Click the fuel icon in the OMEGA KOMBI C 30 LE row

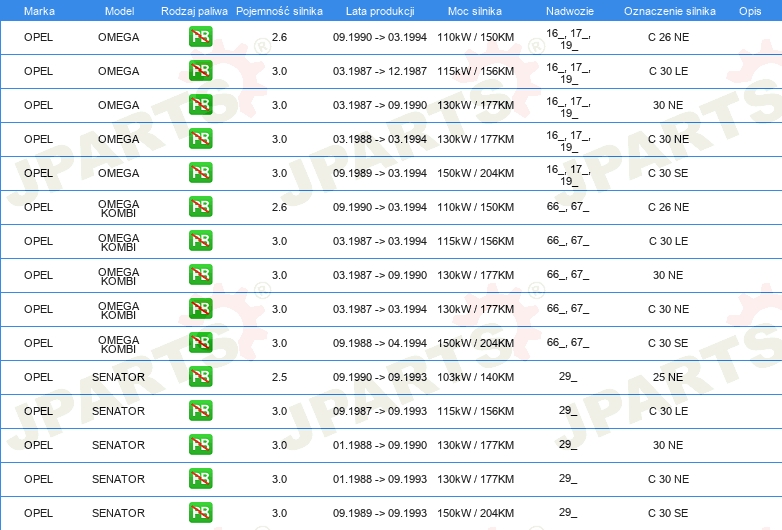pos(200,241)
